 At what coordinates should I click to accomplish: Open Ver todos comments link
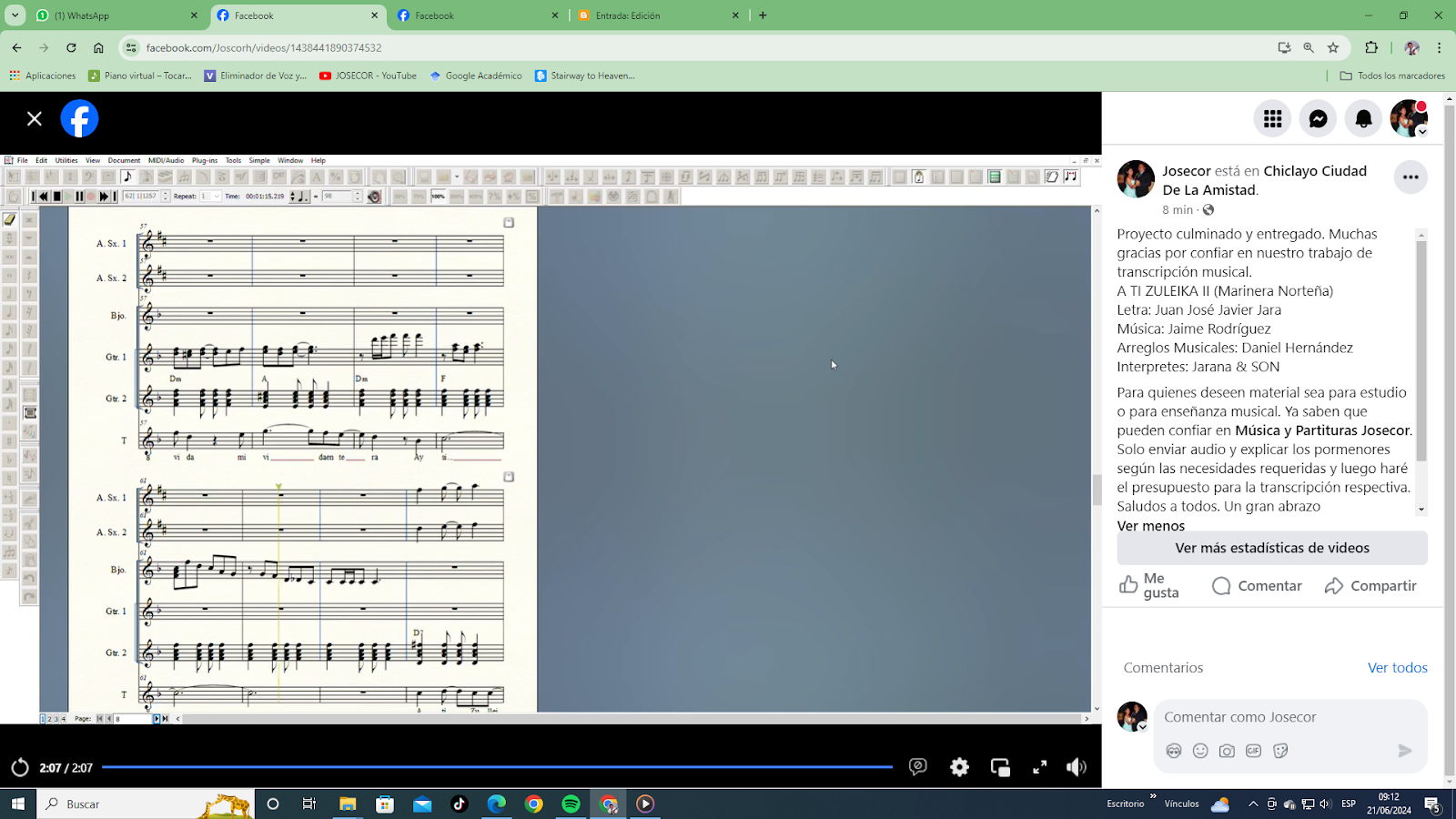(1397, 668)
